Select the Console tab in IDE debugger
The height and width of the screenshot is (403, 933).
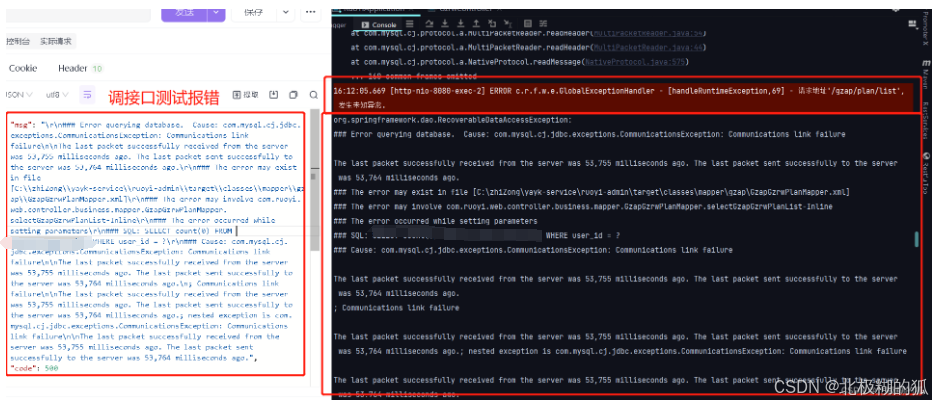coord(379,25)
